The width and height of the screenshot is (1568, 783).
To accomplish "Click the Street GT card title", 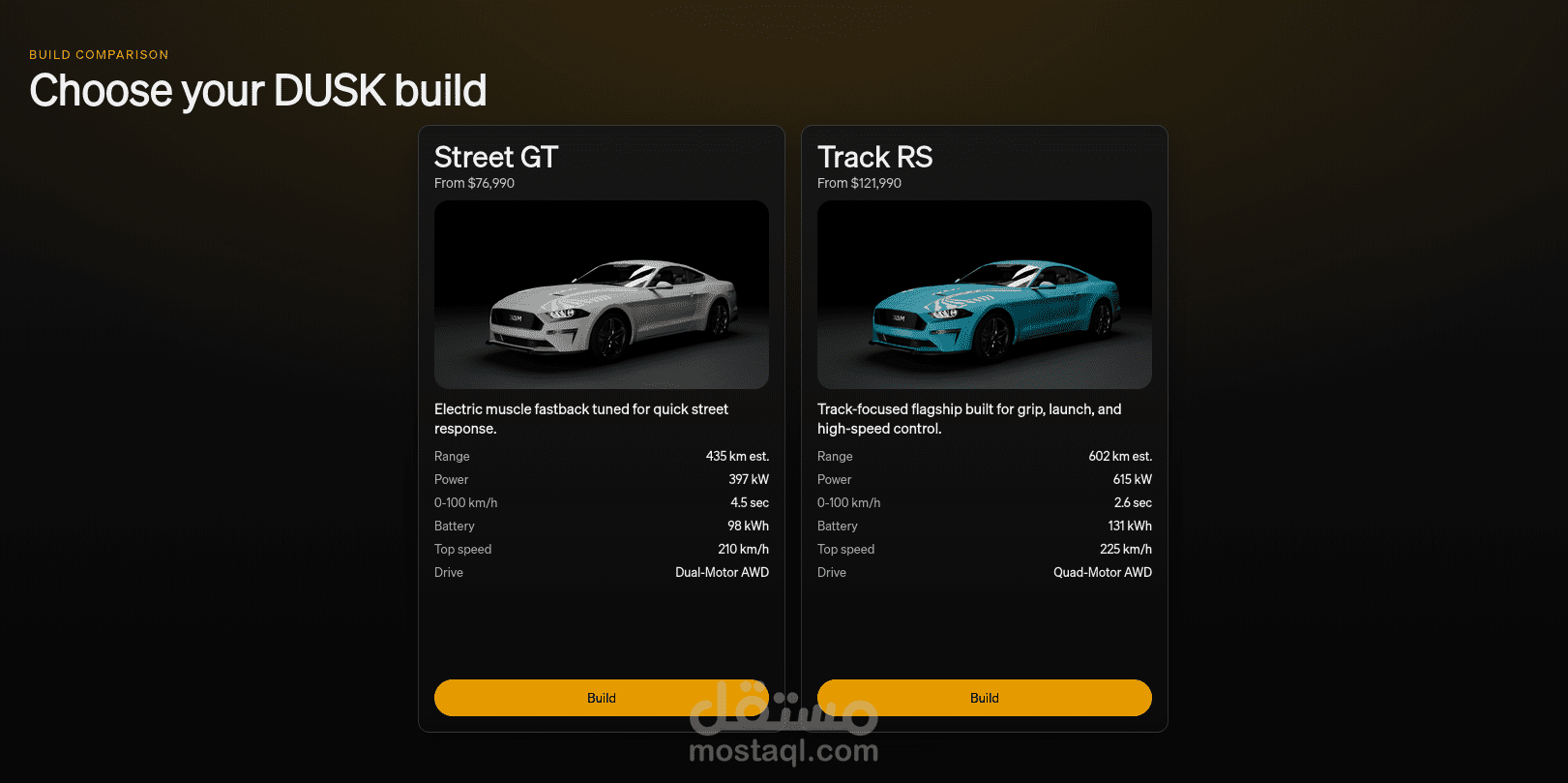I will point(496,157).
